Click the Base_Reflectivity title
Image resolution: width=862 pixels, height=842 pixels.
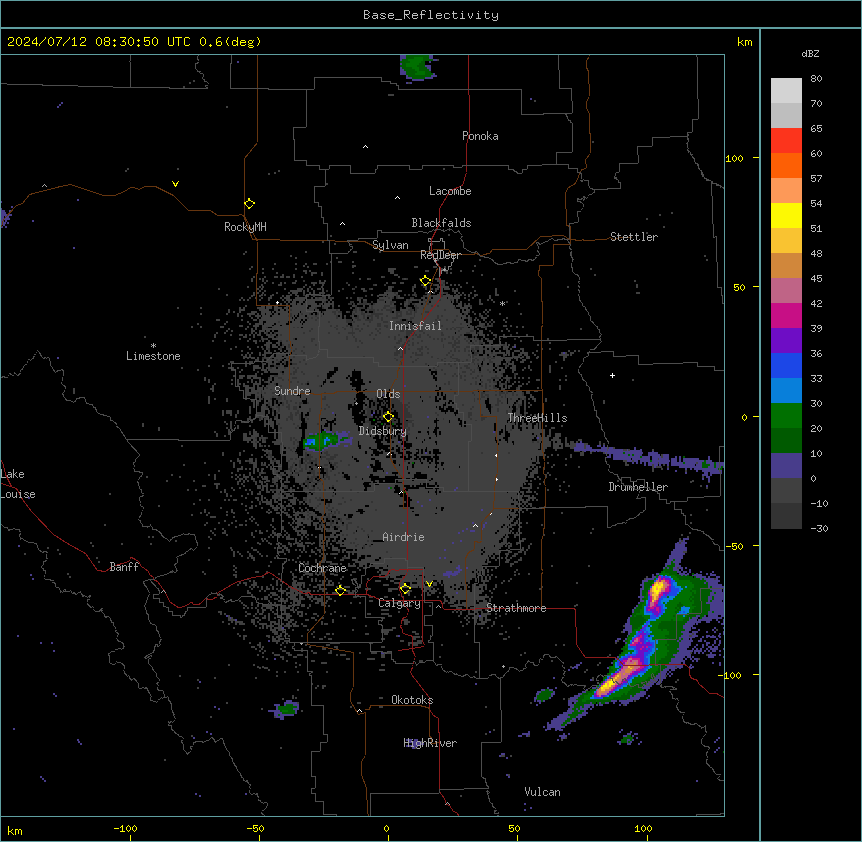pyautogui.click(x=431, y=15)
